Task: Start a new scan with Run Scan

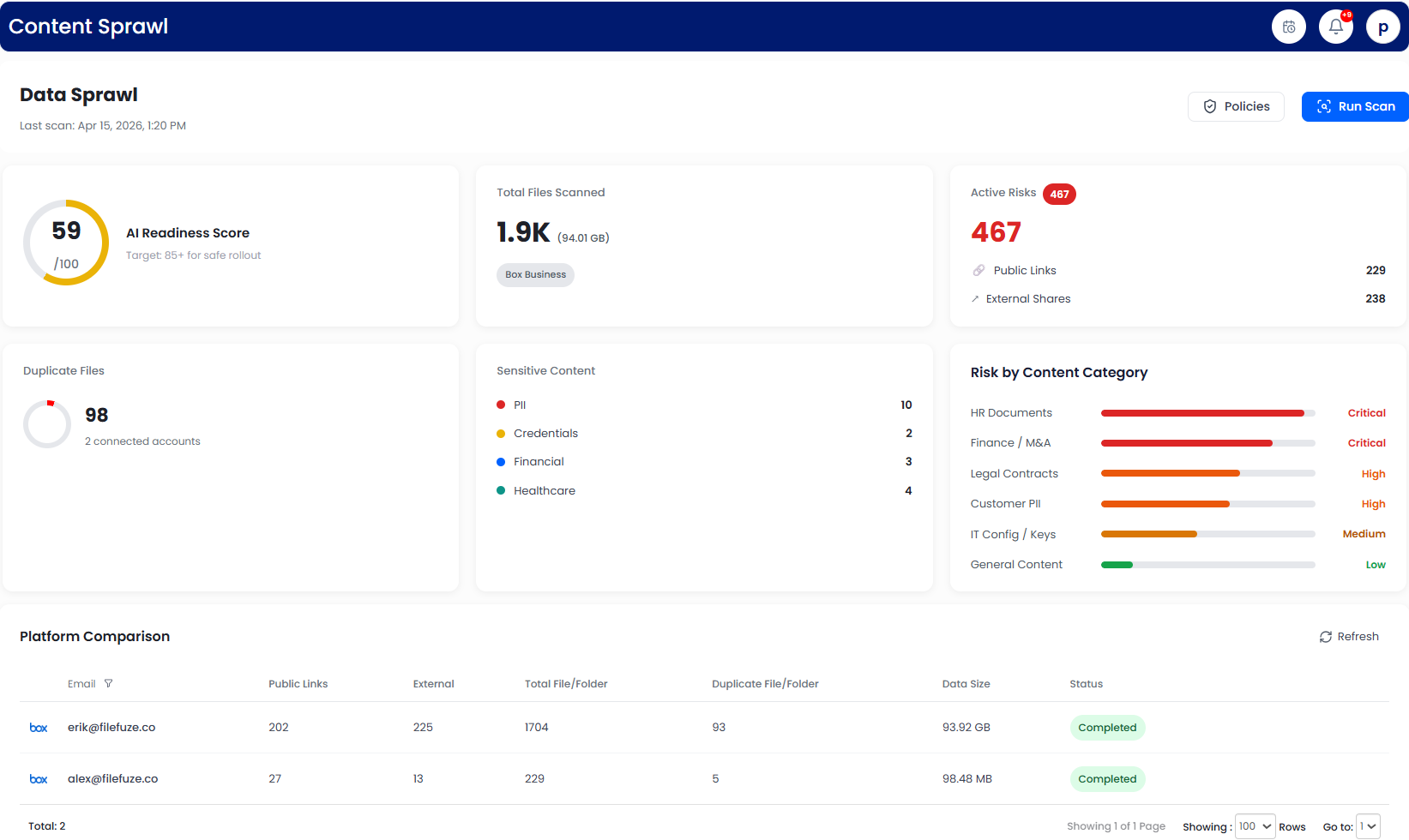Action: coord(1354,106)
